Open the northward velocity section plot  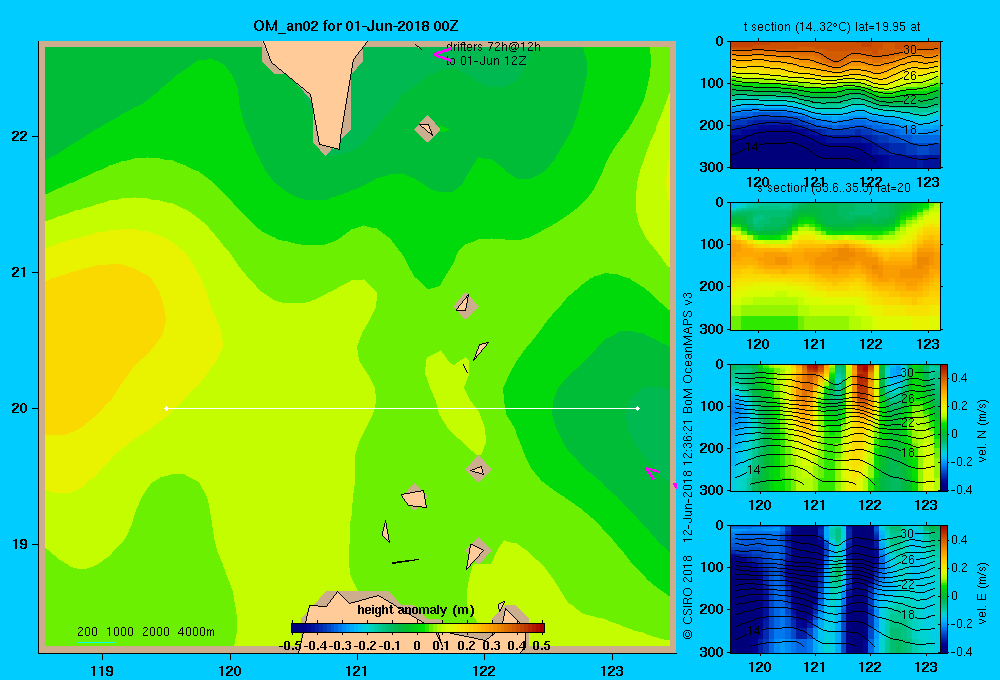[x=835, y=427]
